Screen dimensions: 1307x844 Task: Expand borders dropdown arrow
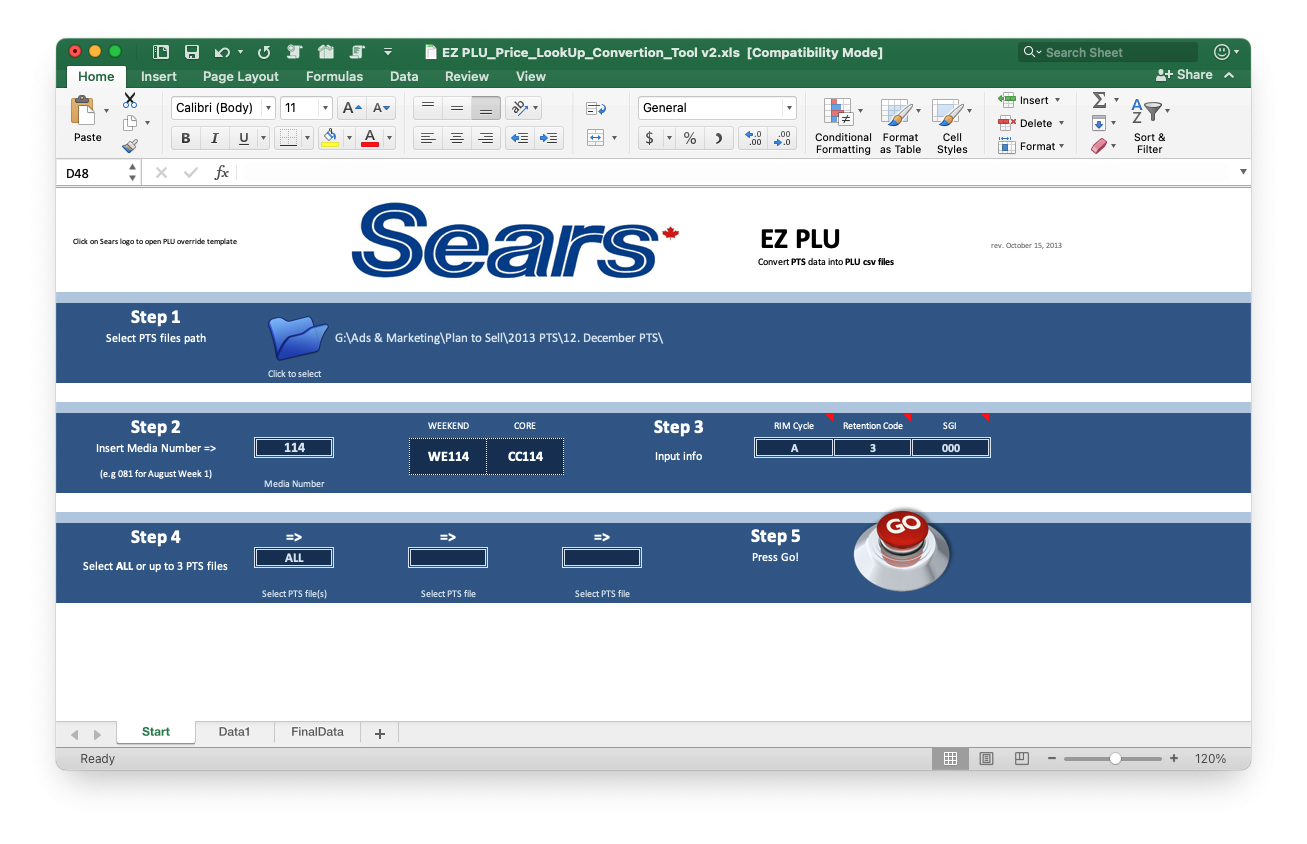tap(307, 139)
